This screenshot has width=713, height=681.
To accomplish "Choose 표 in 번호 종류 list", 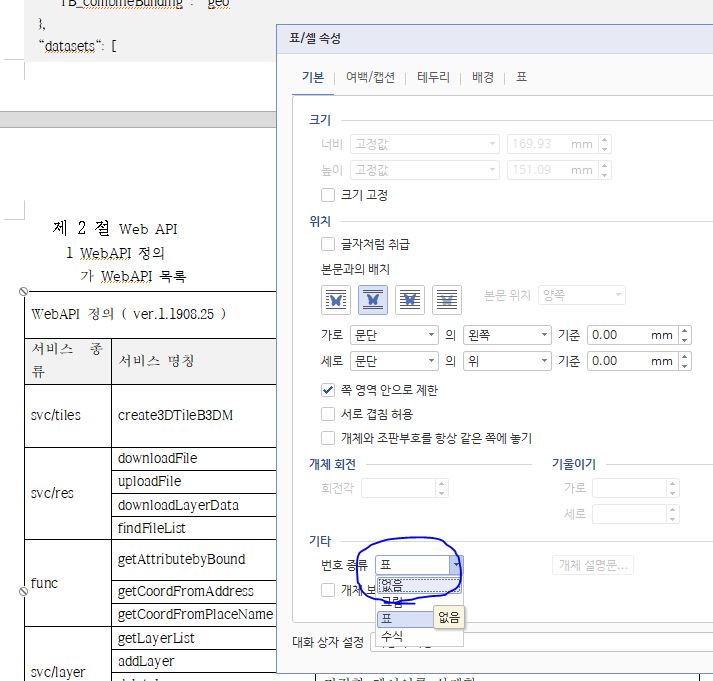I will click(406, 619).
